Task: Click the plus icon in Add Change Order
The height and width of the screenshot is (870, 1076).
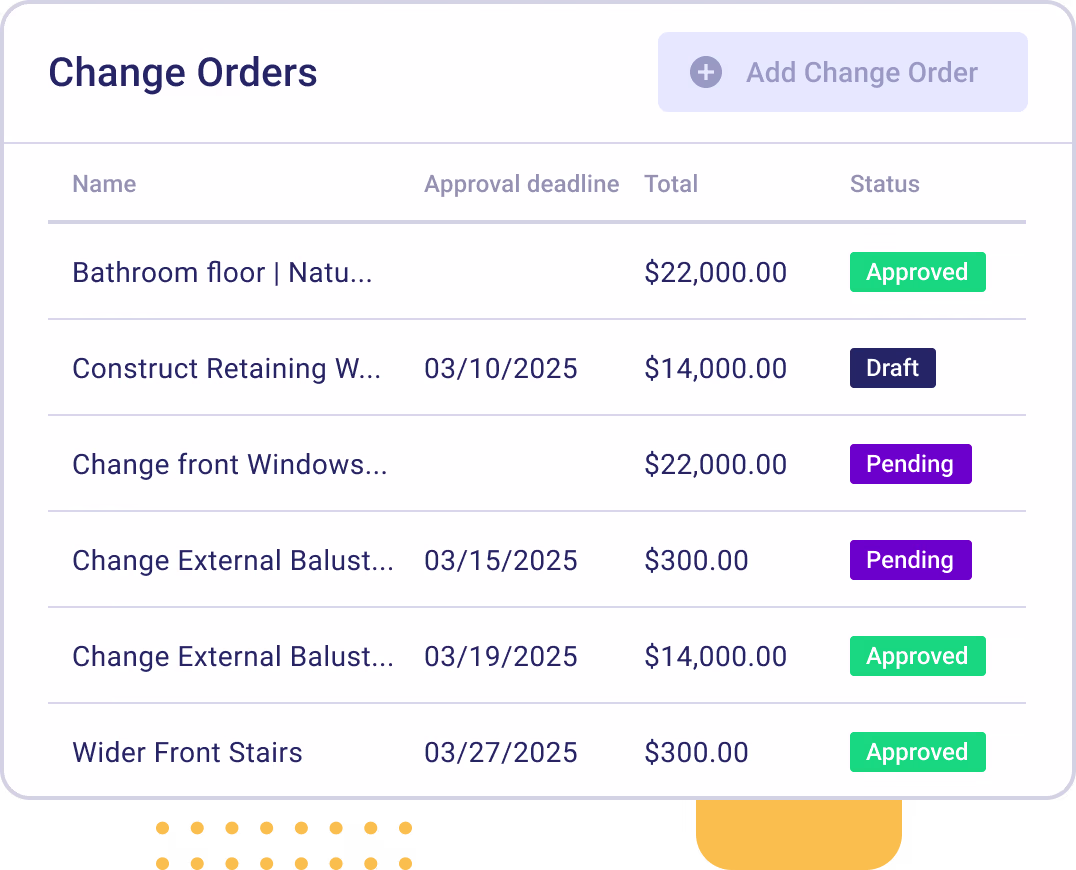Action: click(x=705, y=72)
